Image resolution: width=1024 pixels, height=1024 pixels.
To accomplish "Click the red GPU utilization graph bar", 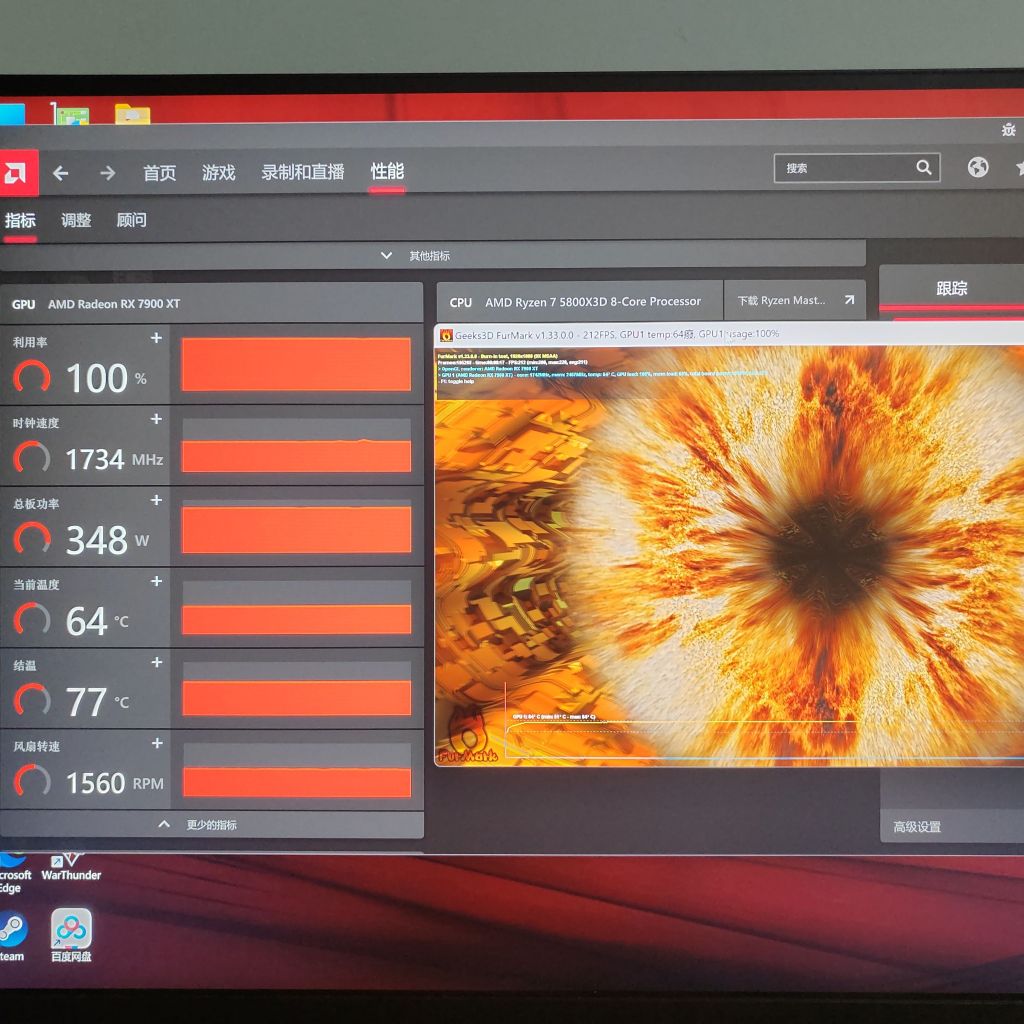I will 297,363.
